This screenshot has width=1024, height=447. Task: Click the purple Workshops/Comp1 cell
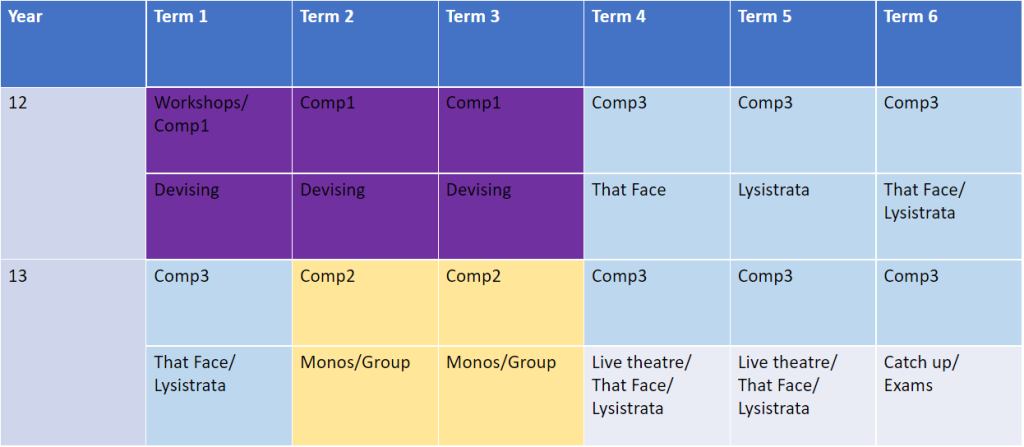point(219,130)
